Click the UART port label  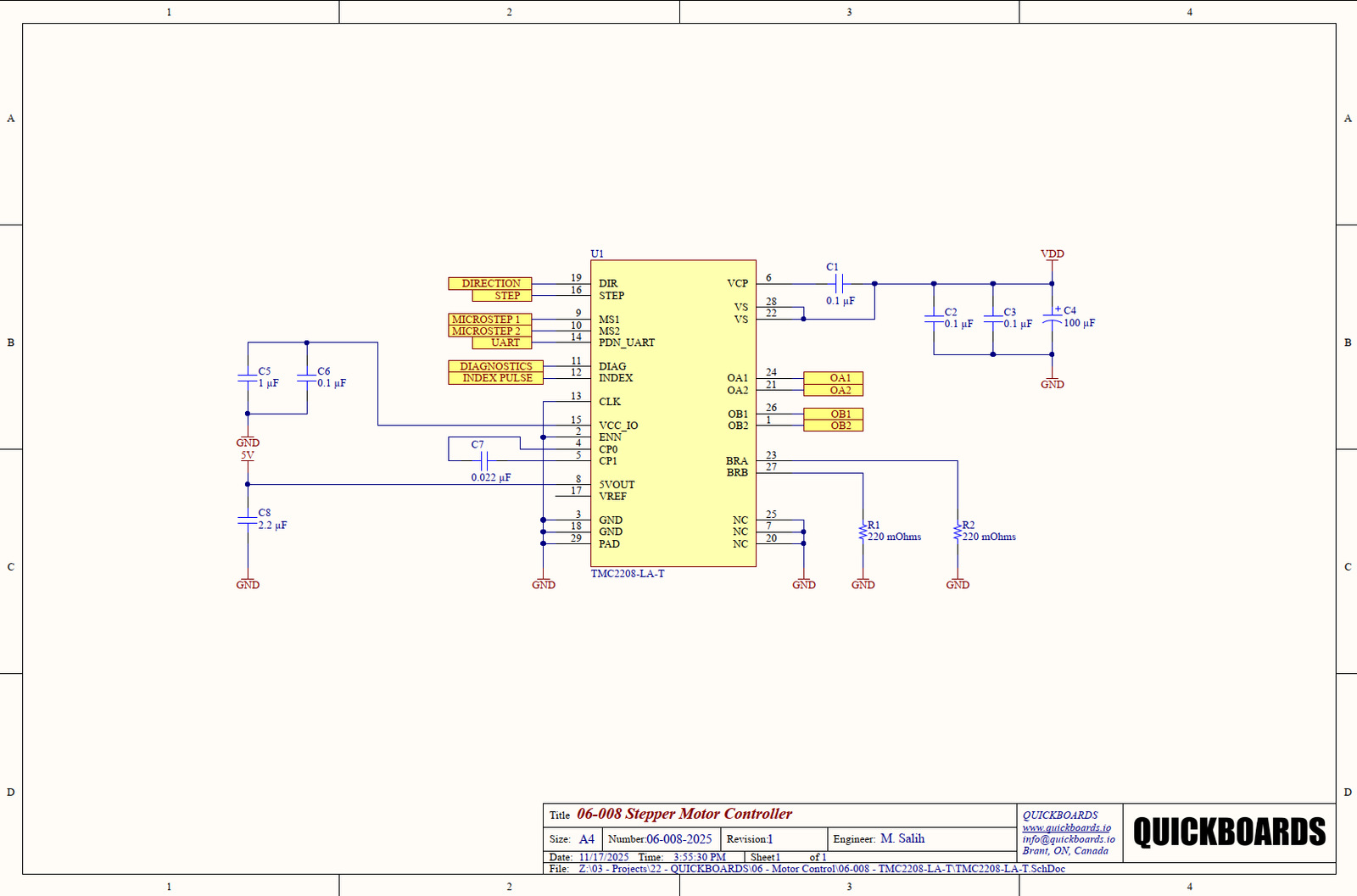(x=504, y=342)
